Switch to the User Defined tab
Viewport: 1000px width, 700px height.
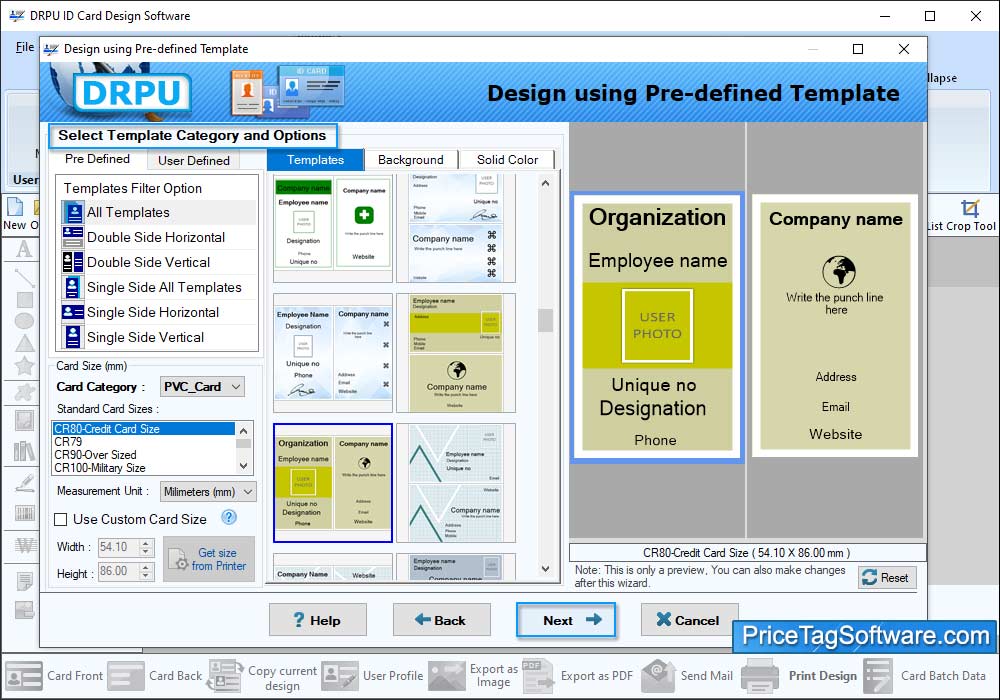[194, 161]
